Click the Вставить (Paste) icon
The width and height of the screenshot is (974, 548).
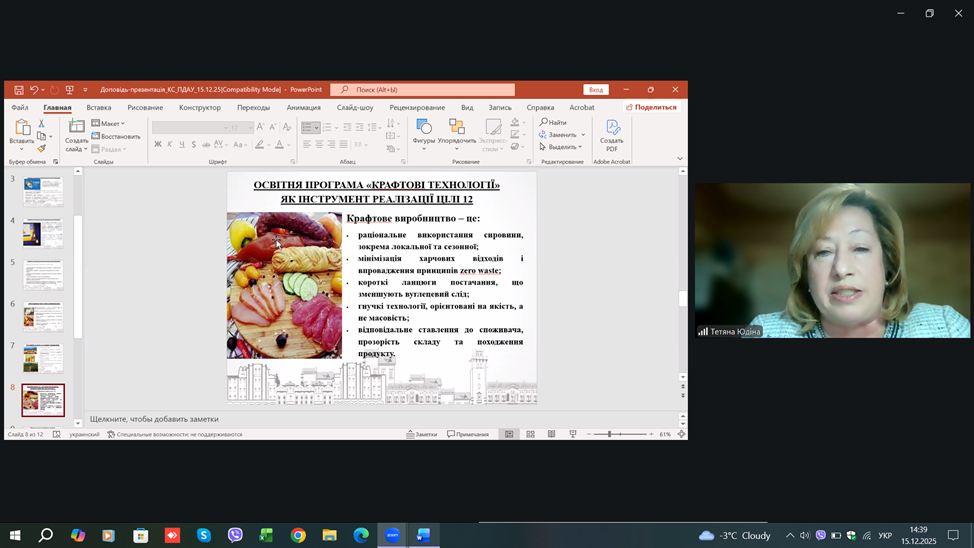21,129
